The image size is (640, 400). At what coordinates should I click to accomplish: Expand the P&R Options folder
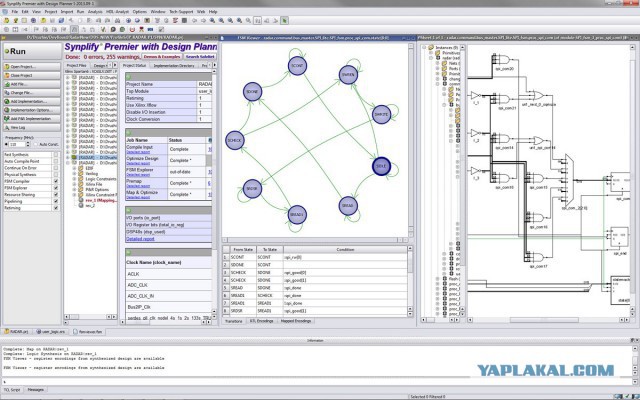pos(74,189)
